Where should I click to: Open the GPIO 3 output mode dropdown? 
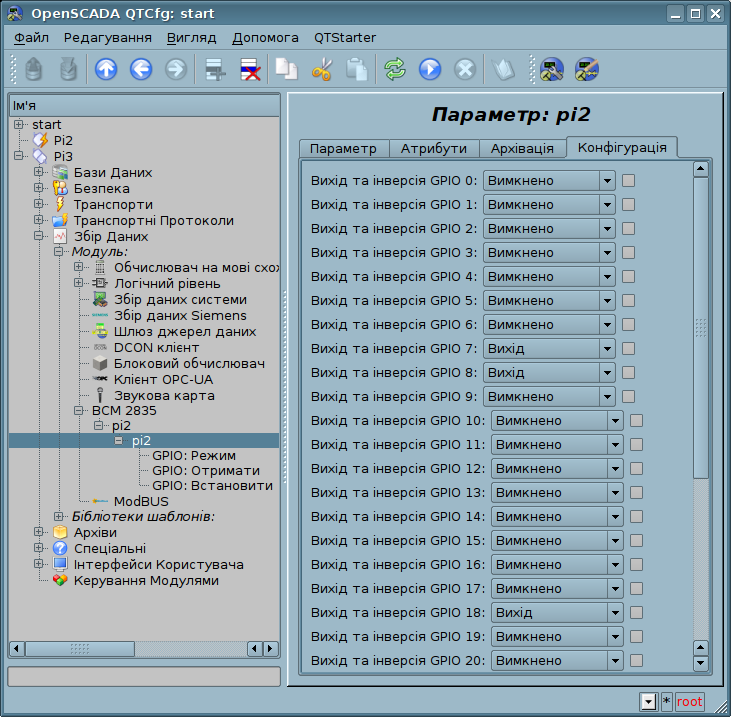coord(549,253)
